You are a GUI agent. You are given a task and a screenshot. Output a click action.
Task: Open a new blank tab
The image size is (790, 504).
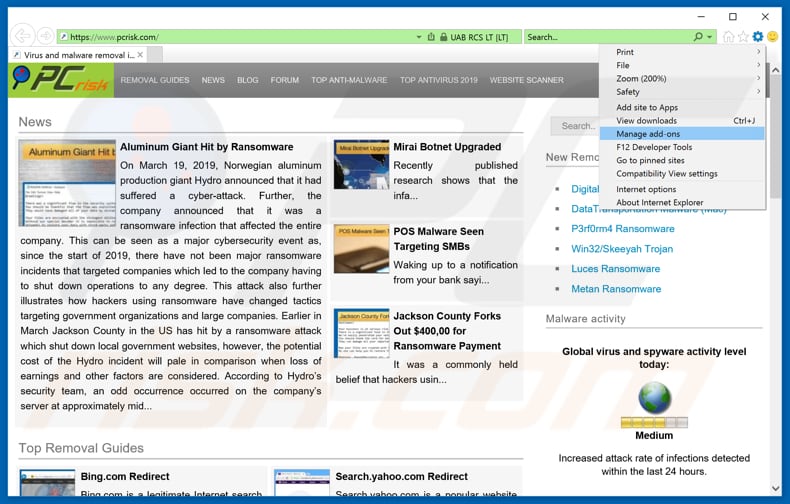point(155,55)
